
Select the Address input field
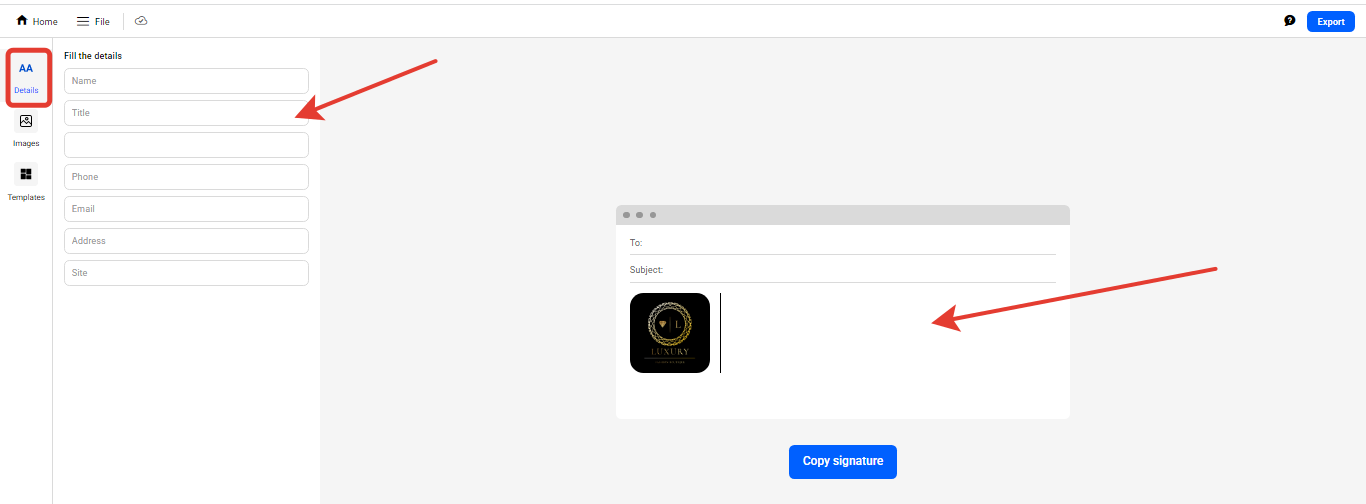coord(186,241)
